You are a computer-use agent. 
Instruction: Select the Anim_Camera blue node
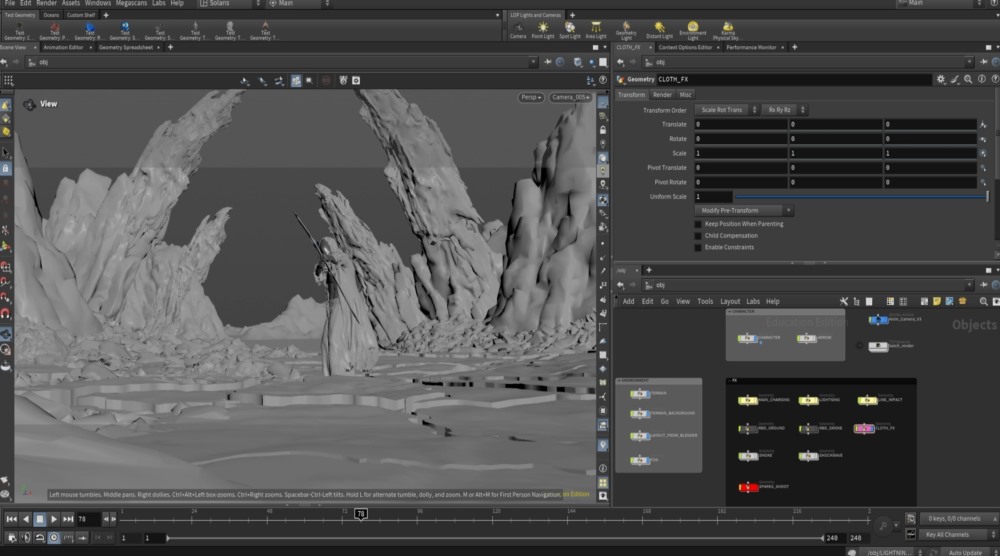point(878,319)
